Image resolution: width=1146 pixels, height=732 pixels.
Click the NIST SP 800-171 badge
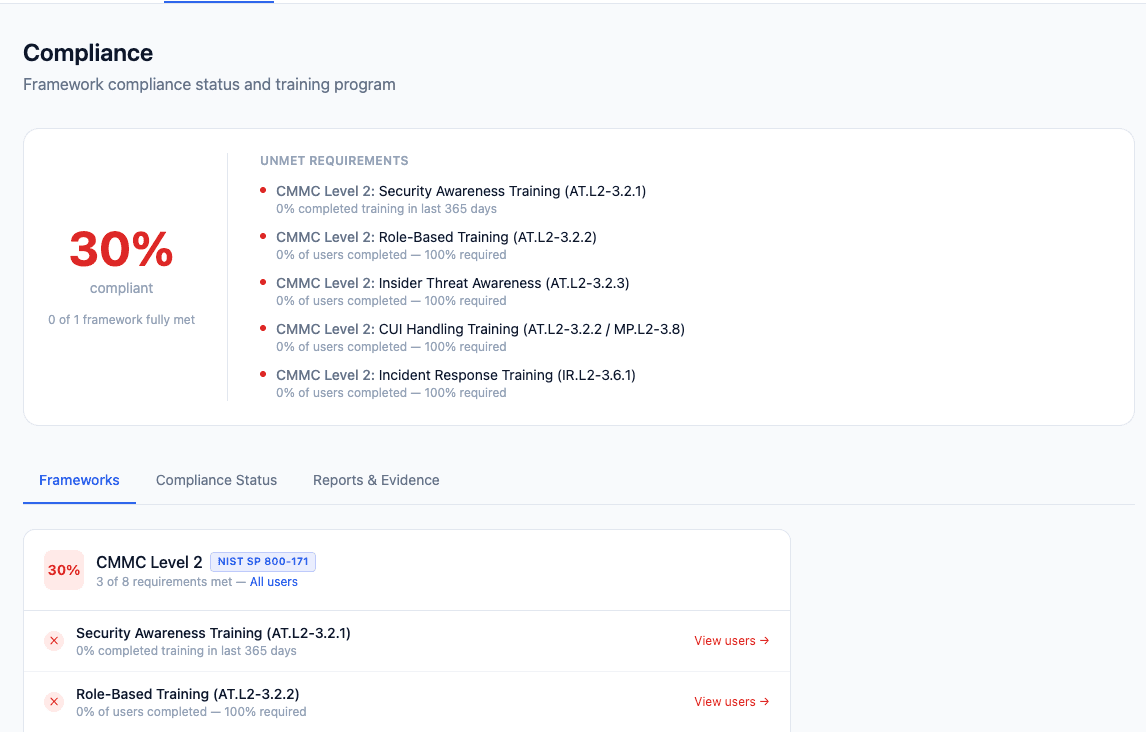[x=263, y=561]
